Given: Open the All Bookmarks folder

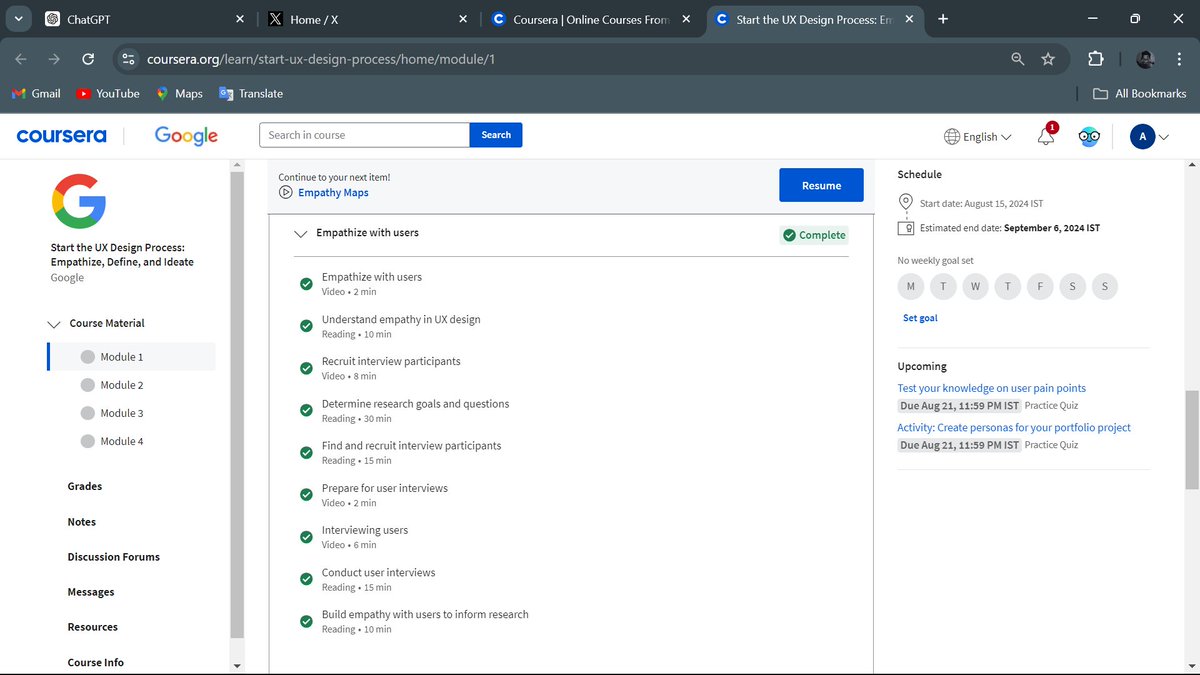Looking at the screenshot, I should tap(1139, 93).
